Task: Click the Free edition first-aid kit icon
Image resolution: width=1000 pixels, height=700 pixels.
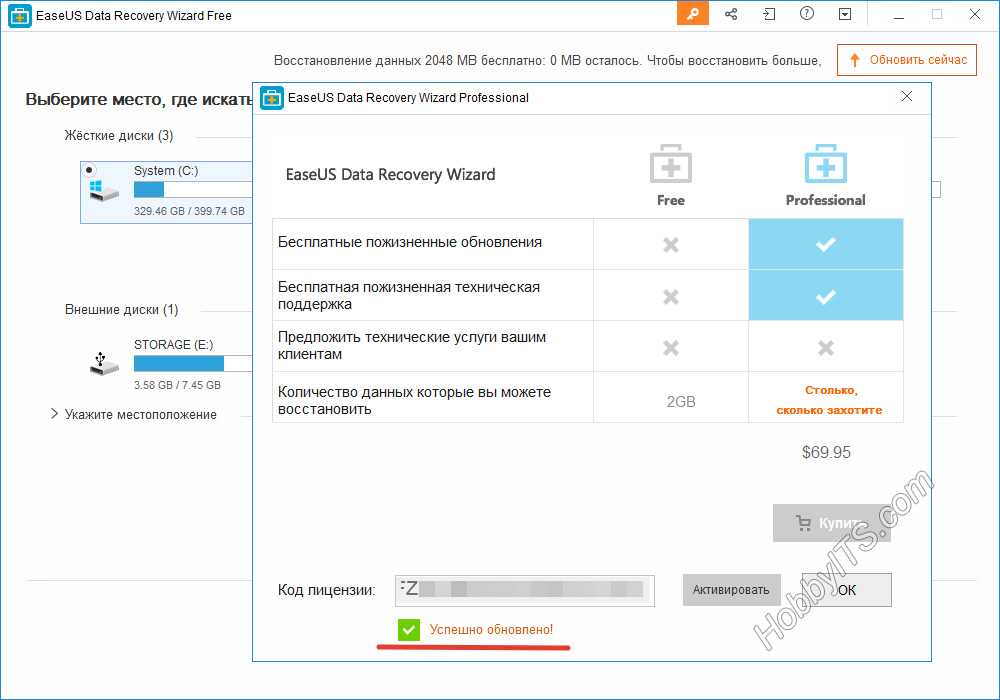Action: coord(670,164)
